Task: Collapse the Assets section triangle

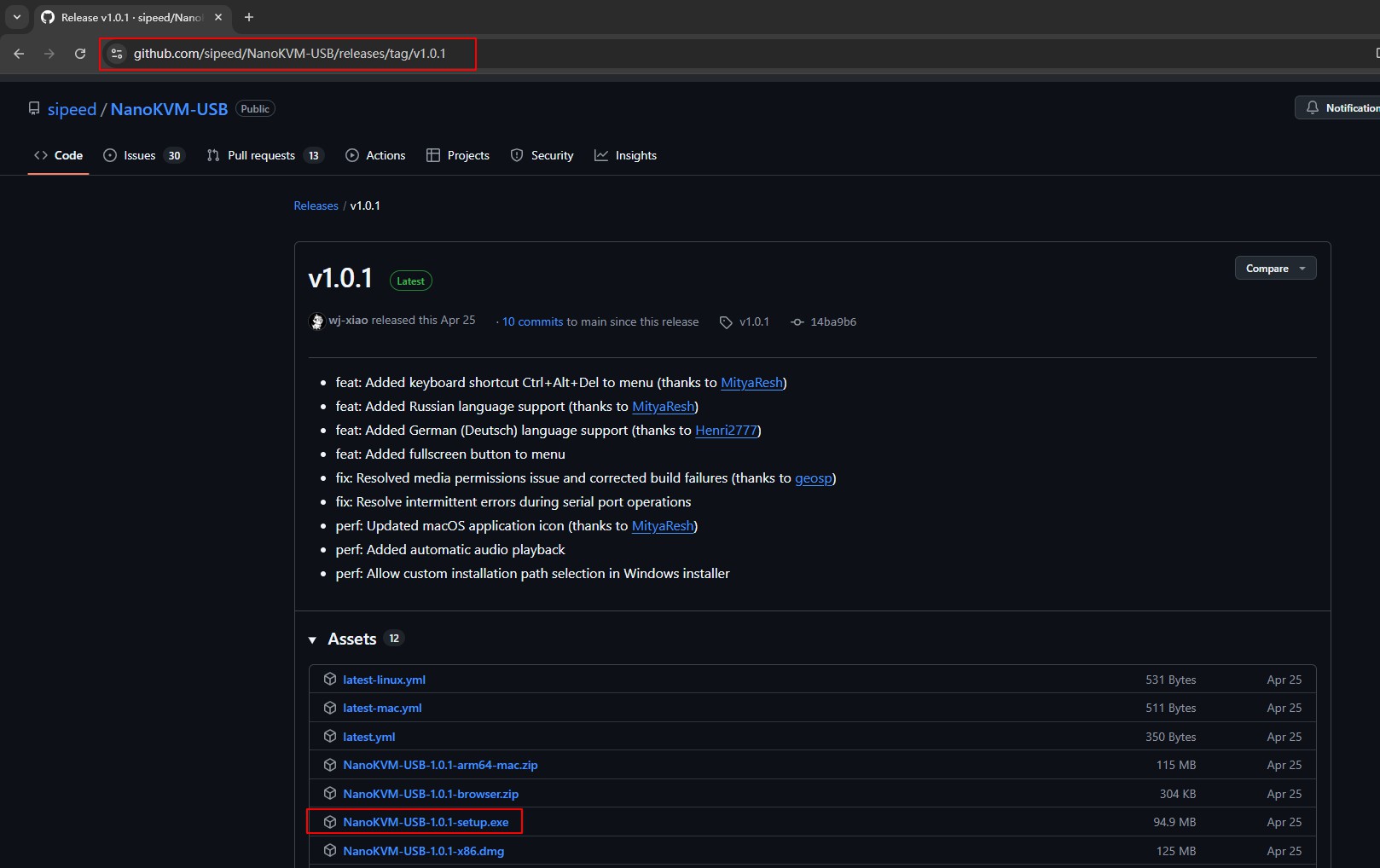Action: (x=312, y=639)
